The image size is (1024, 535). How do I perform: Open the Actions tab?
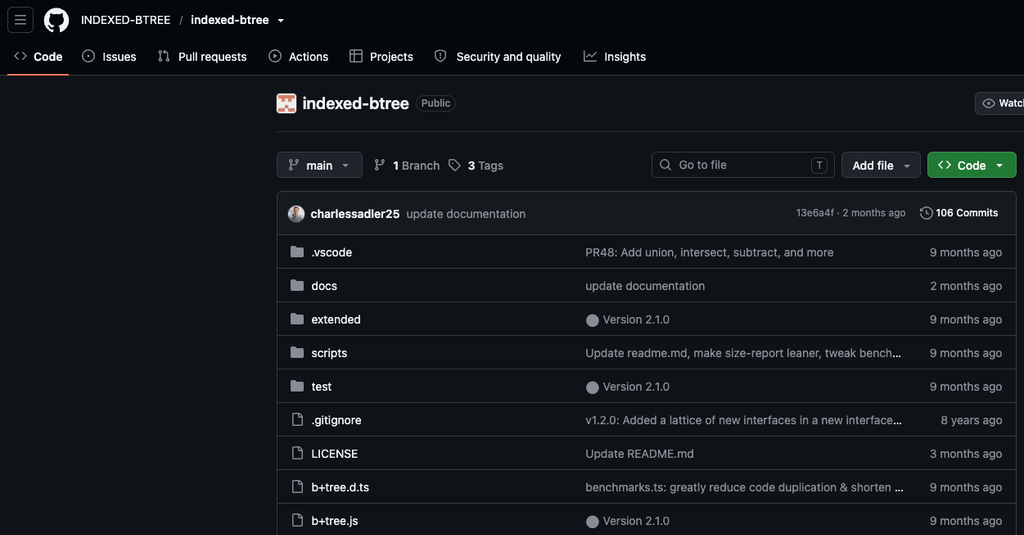(x=298, y=57)
